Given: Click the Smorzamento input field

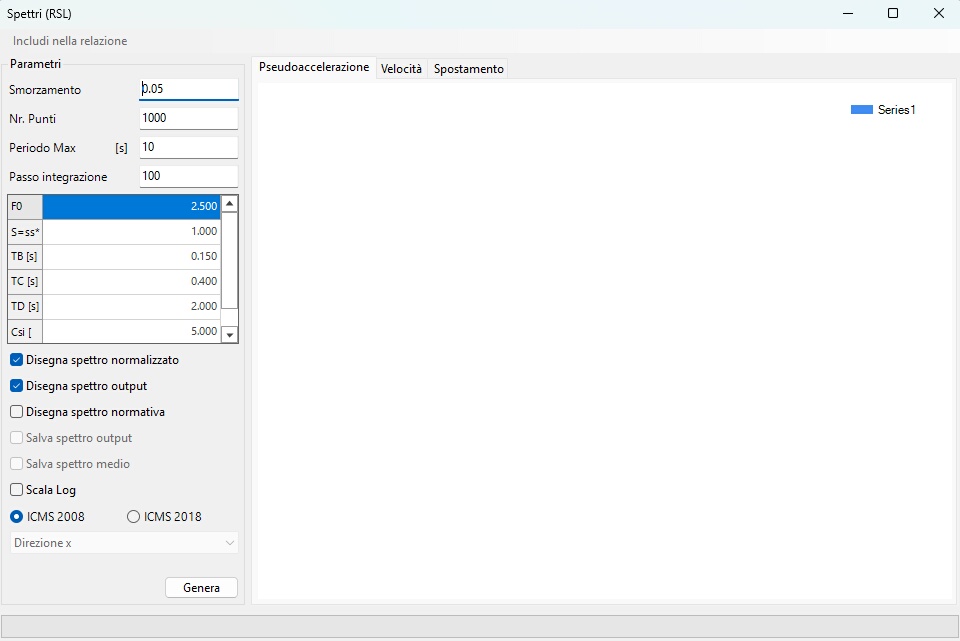Looking at the screenshot, I should point(189,89).
